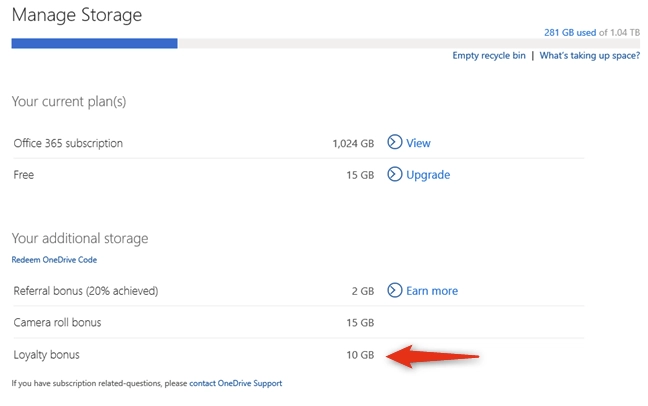Open the View link for Office 365 subscription
Screen dimensions: 648x406
(x=418, y=143)
